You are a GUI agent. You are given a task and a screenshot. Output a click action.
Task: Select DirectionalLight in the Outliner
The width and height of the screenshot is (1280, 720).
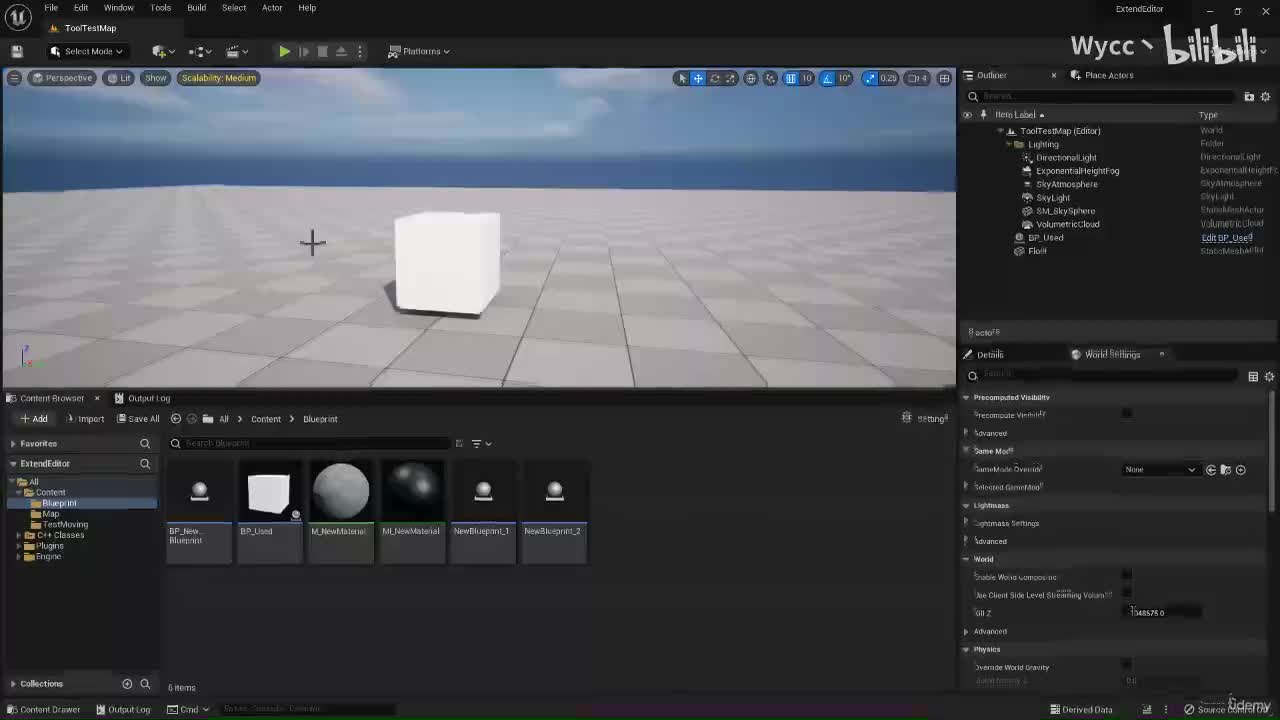[x=1066, y=158]
